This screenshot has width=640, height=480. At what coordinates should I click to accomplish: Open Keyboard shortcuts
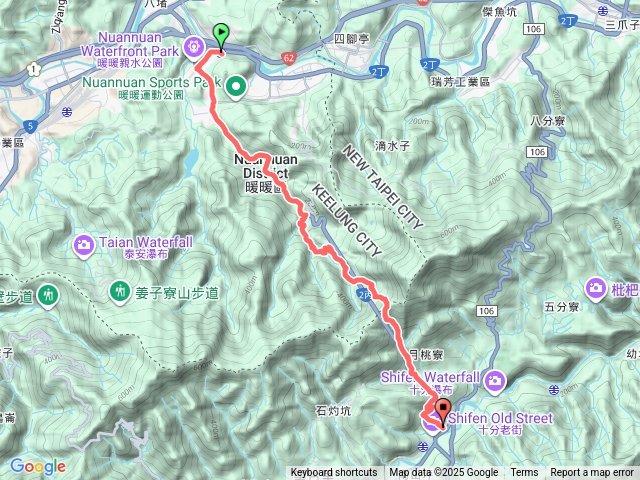point(334,473)
